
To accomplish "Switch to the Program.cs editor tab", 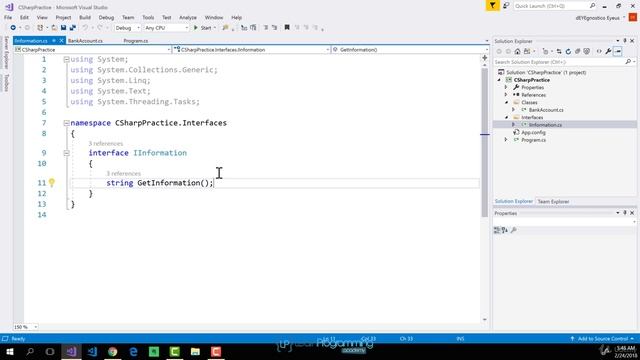I will [x=136, y=41].
